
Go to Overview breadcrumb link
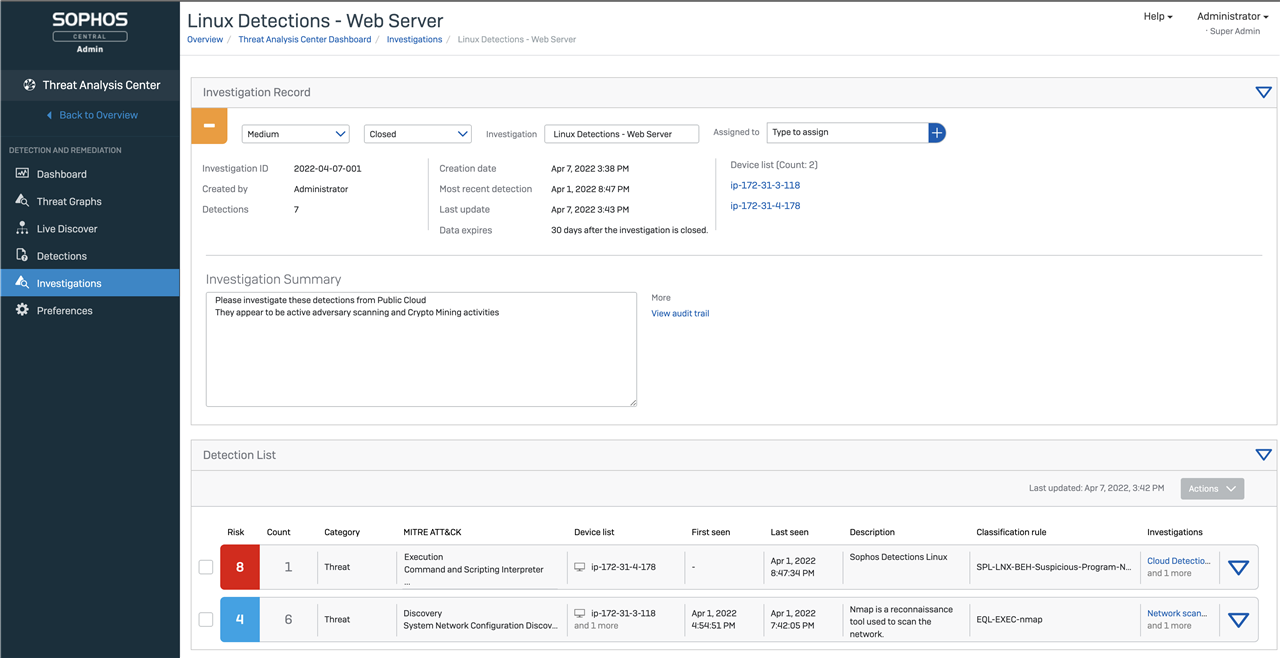[205, 40]
